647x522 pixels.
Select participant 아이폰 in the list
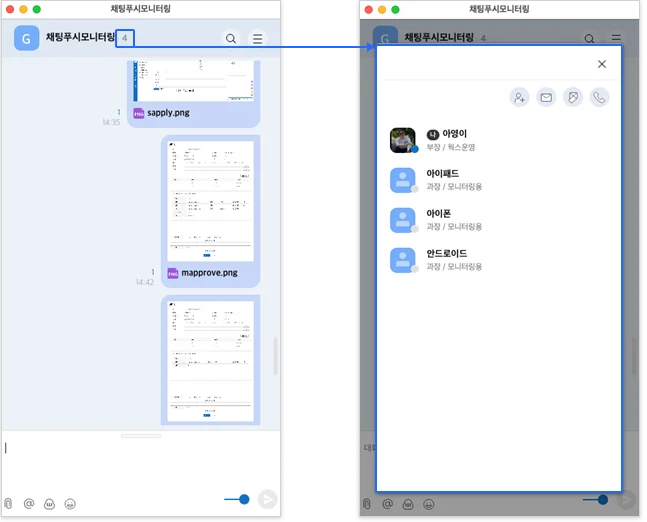pyautogui.click(x=438, y=219)
